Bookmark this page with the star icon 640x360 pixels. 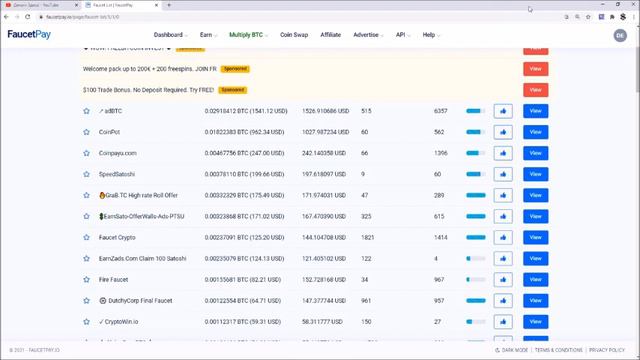pos(588,17)
